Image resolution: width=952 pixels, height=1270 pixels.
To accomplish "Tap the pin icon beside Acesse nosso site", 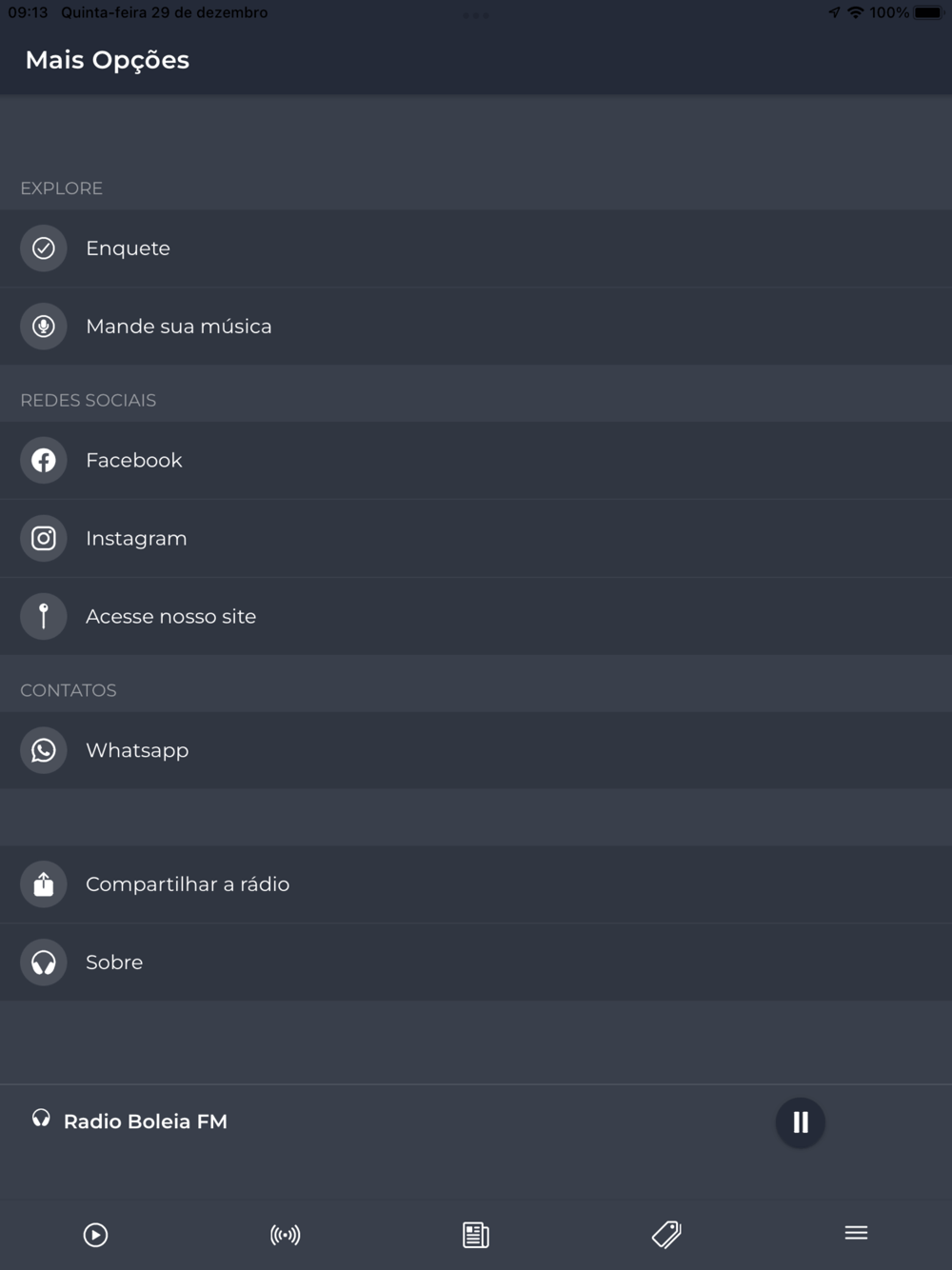I will [x=44, y=616].
